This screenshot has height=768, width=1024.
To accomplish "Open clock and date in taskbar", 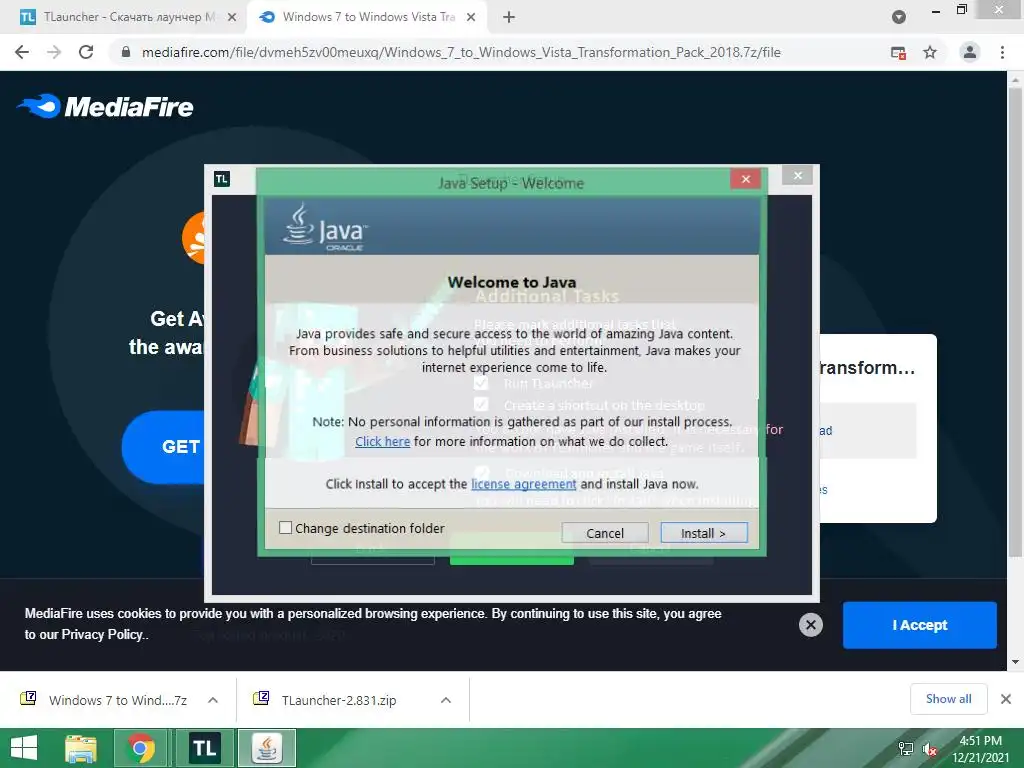I will 980,749.
